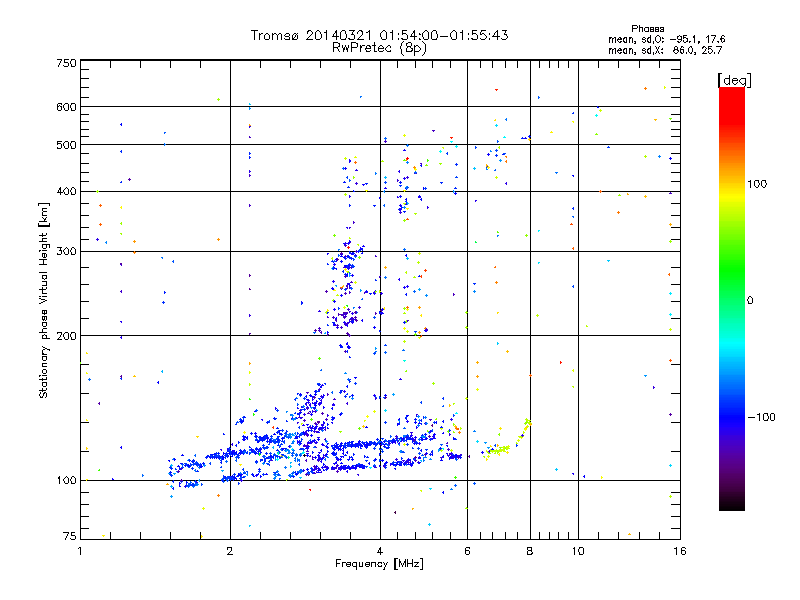
Task: Click the colorbar tick label '0'
Action: (x=750, y=301)
